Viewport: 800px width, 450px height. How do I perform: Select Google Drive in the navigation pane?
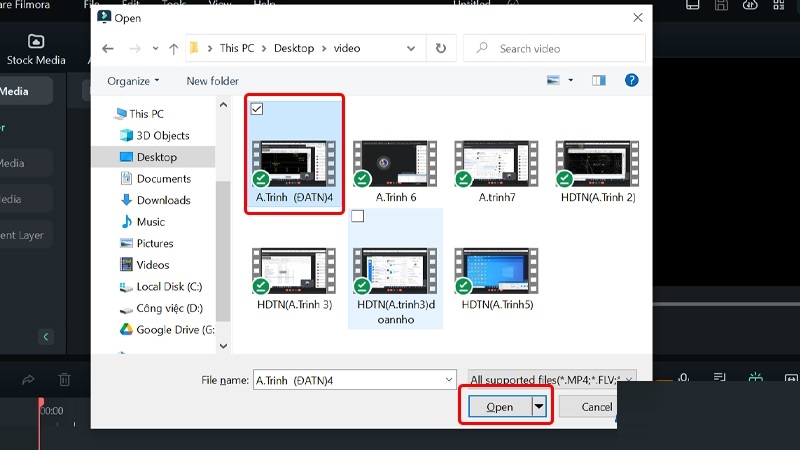click(174, 329)
